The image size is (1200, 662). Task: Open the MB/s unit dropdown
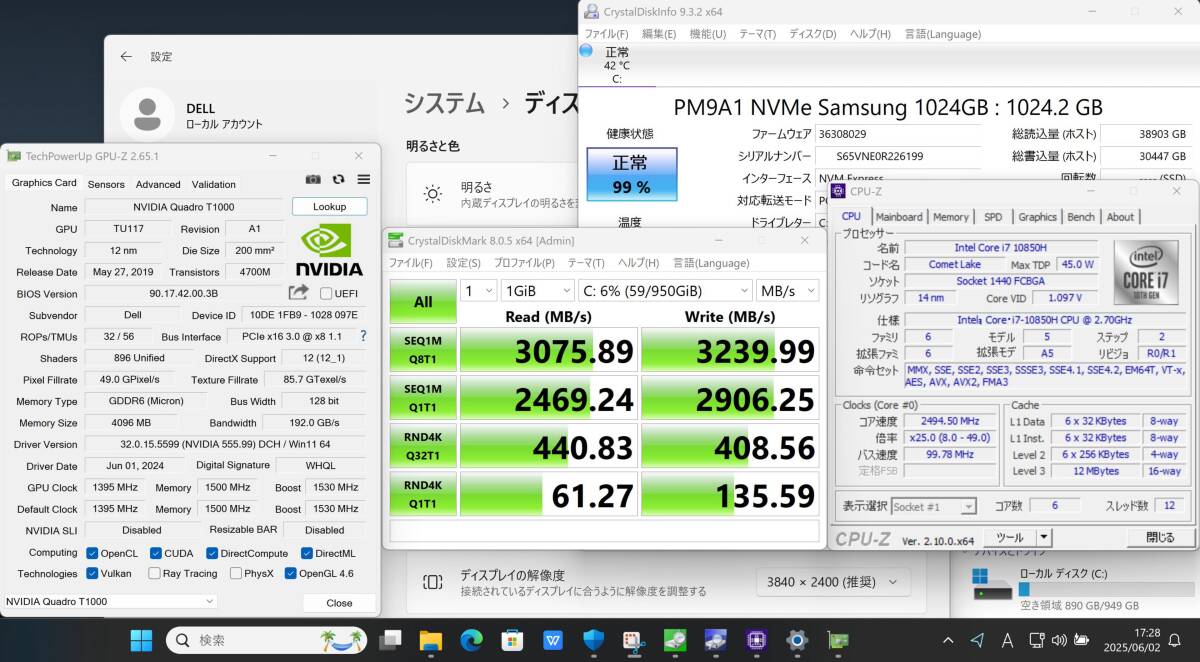pos(787,290)
